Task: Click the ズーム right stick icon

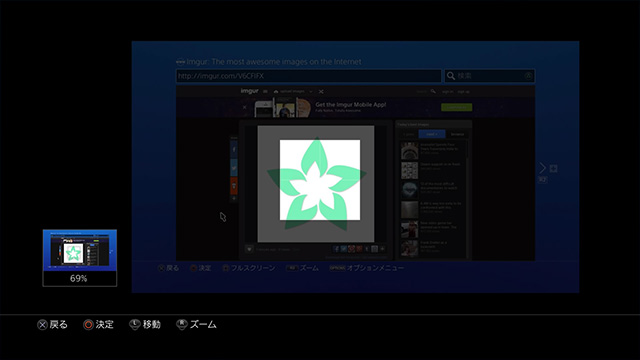Action: pyautogui.click(x=182, y=324)
